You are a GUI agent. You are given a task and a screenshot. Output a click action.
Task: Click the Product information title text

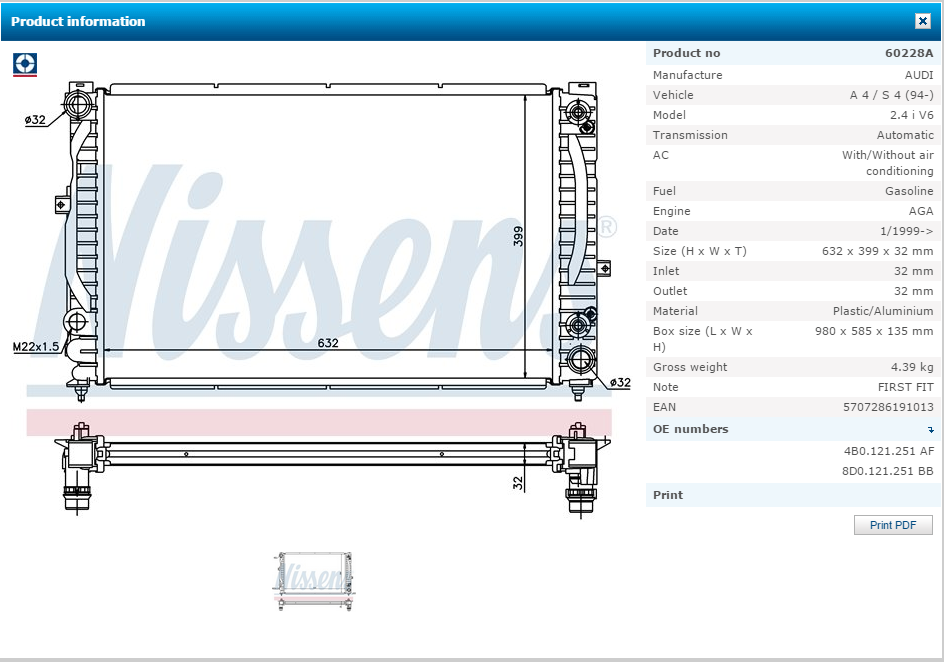[x=78, y=21]
